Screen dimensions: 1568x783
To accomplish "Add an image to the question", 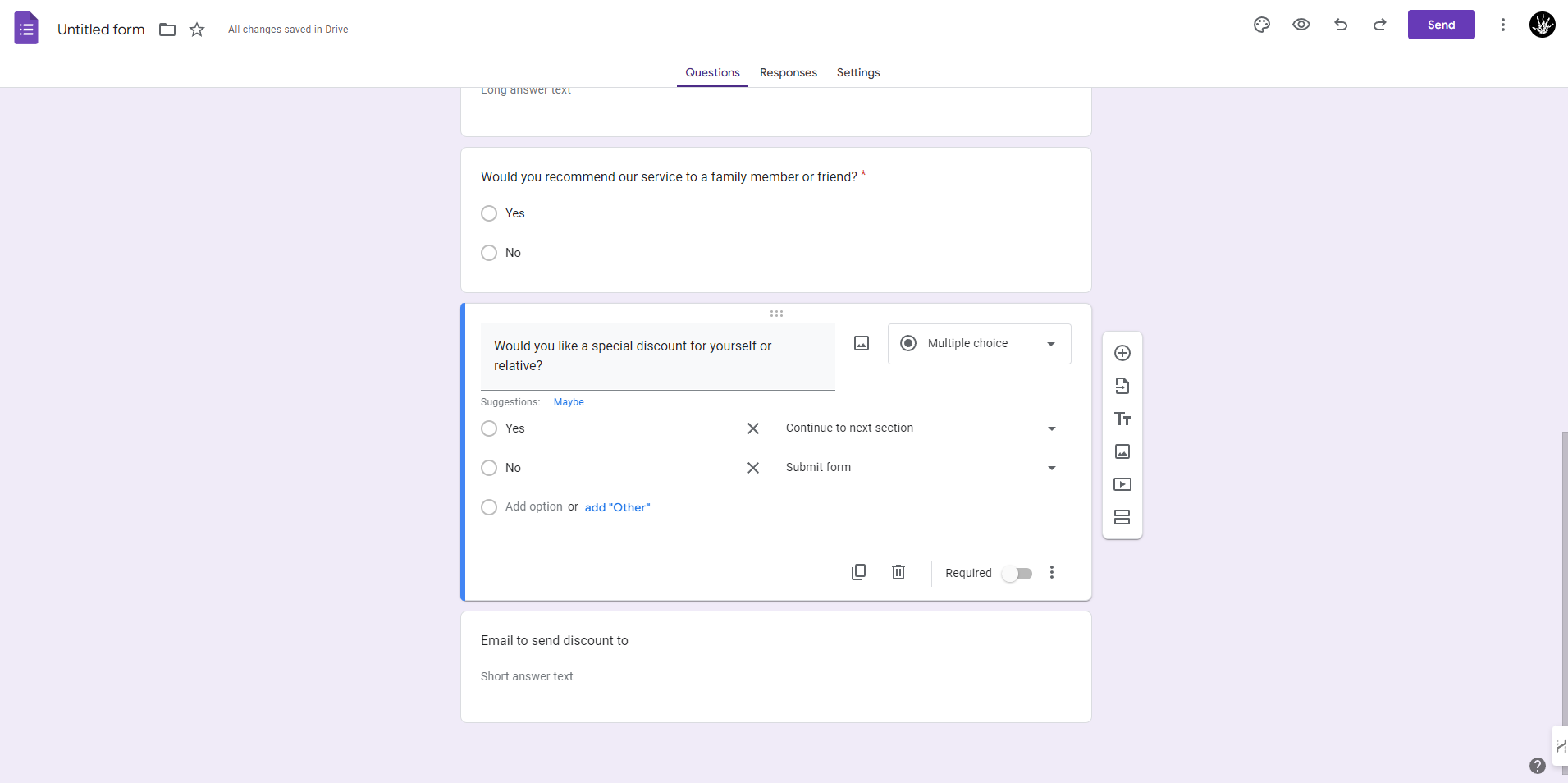I will [x=862, y=343].
